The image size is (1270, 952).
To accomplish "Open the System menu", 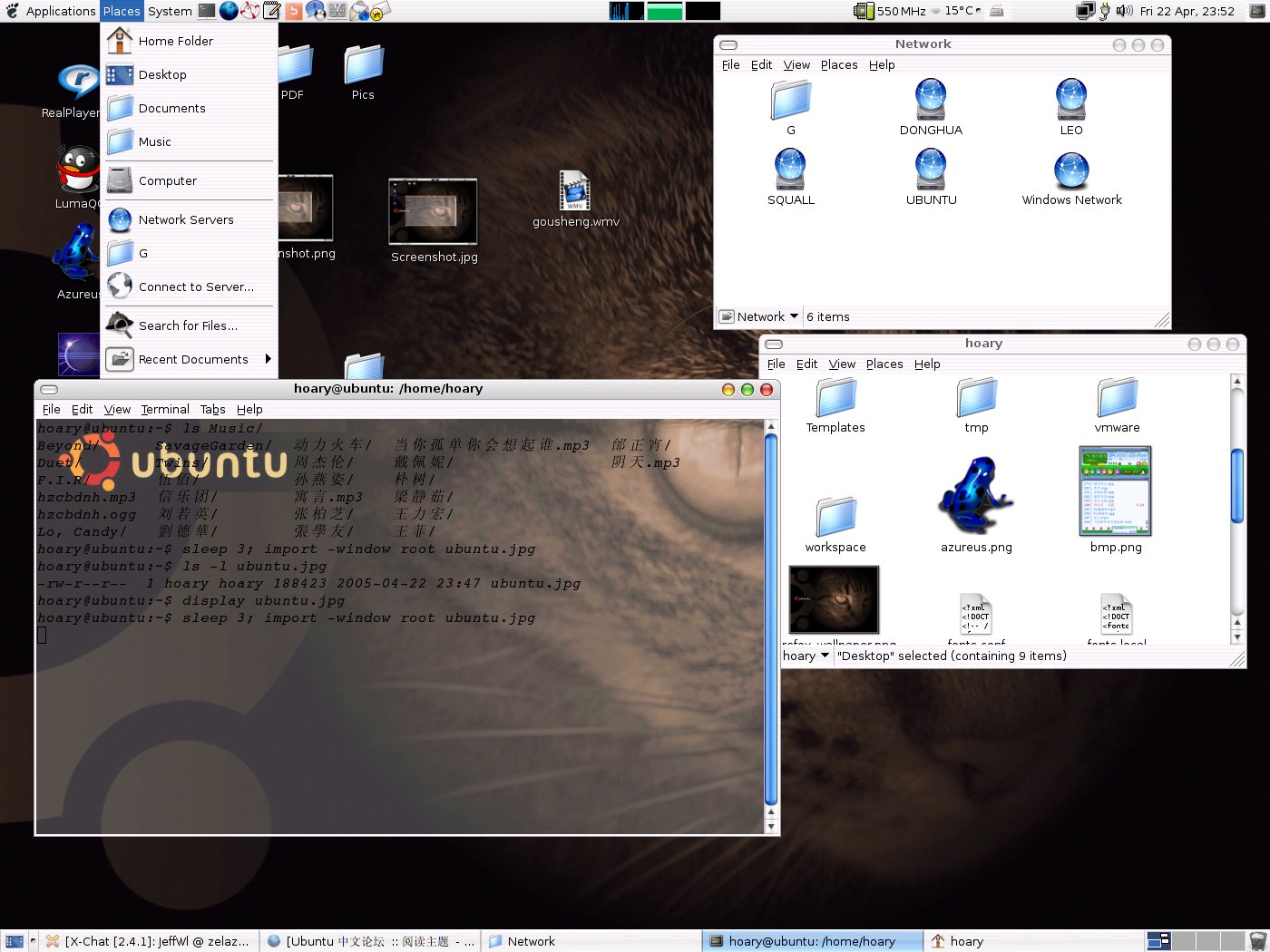I will pyautogui.click(x=170, y=11).
